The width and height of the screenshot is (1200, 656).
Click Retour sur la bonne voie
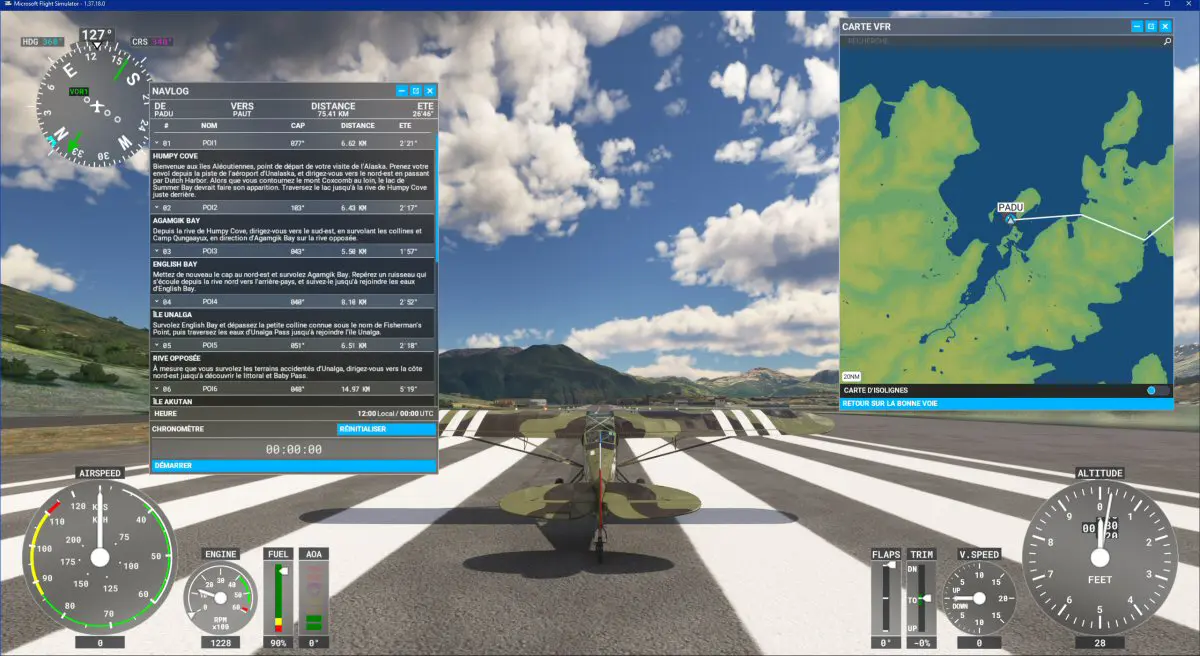(x=1006, y=403)
